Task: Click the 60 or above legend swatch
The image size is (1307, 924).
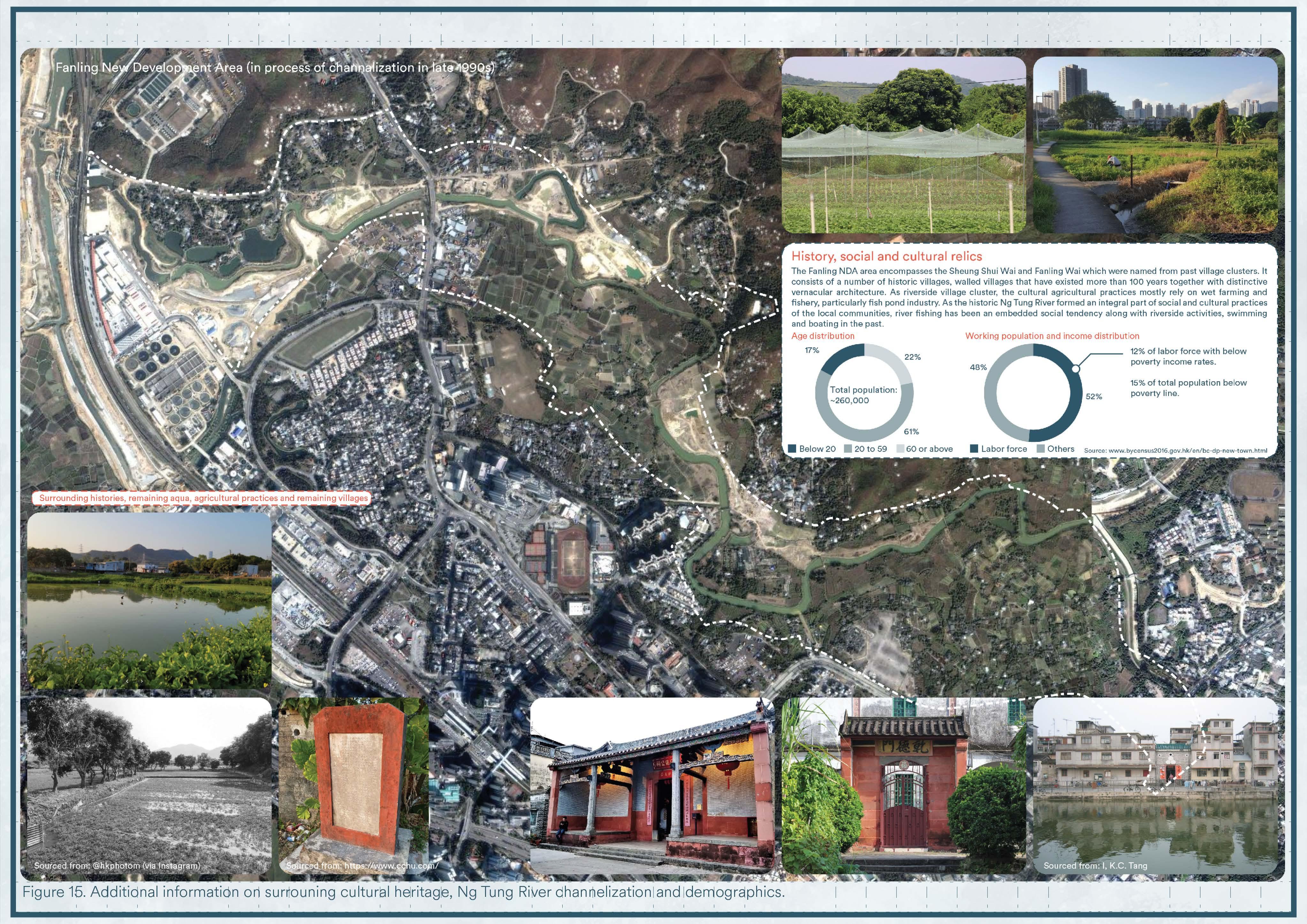Action: (x=900, y=449)
